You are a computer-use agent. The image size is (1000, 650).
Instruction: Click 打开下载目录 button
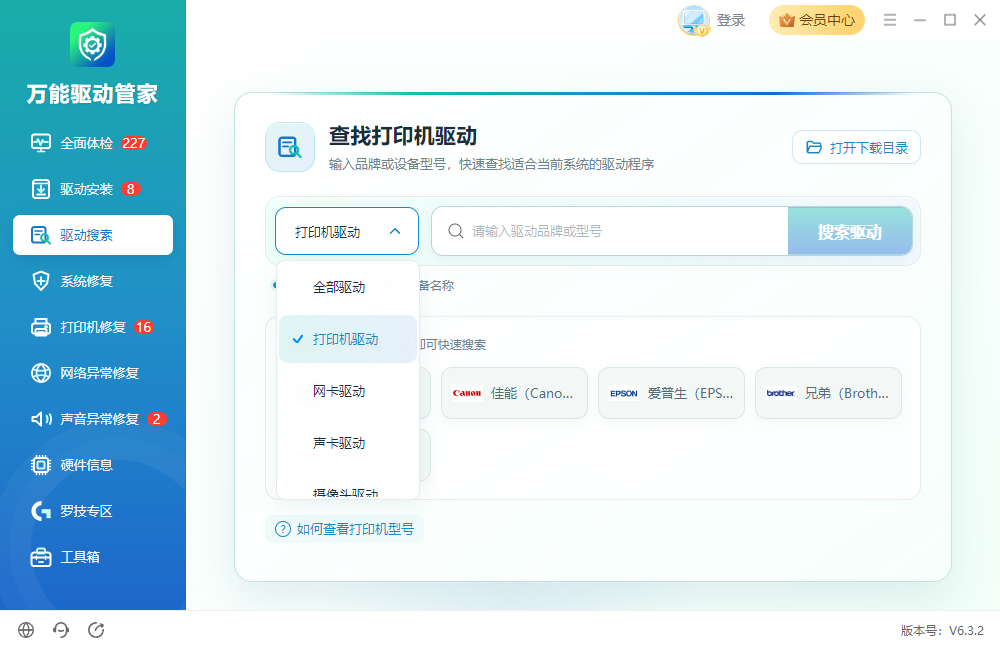[857, 147]
